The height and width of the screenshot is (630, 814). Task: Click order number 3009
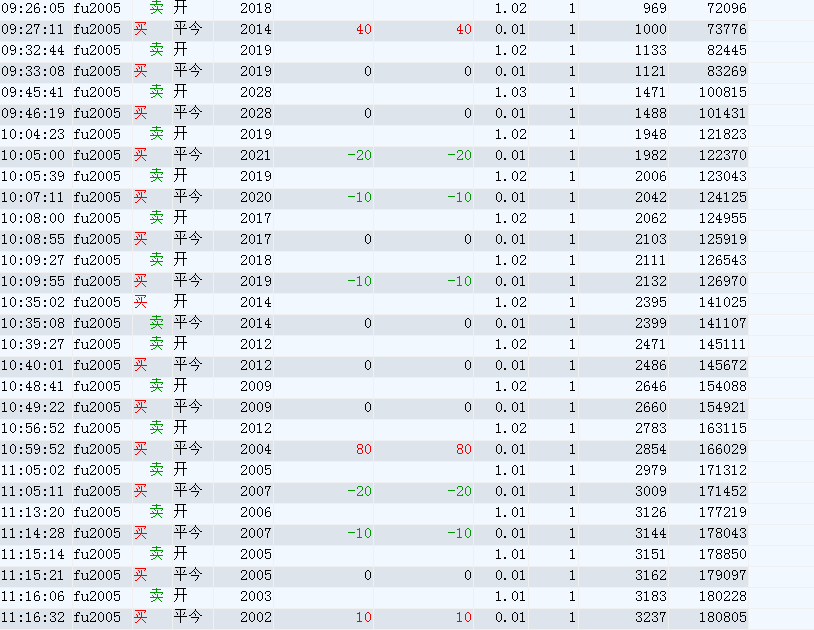pos(650,491)
